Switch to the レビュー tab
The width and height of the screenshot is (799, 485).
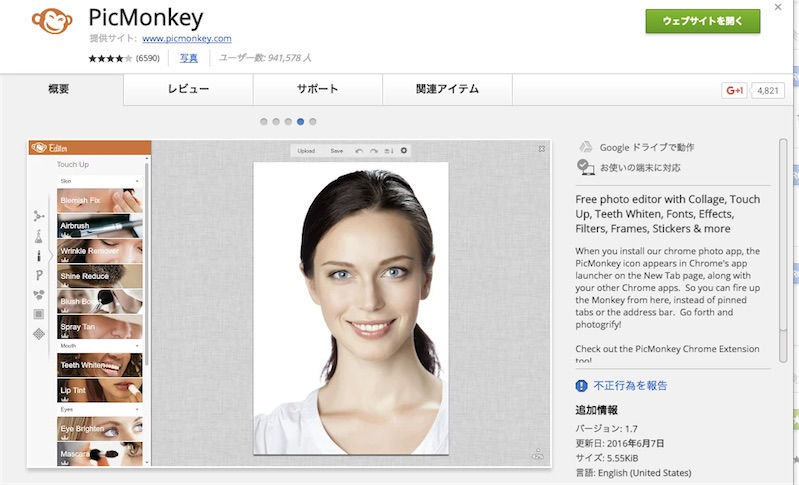click(188, 89)
